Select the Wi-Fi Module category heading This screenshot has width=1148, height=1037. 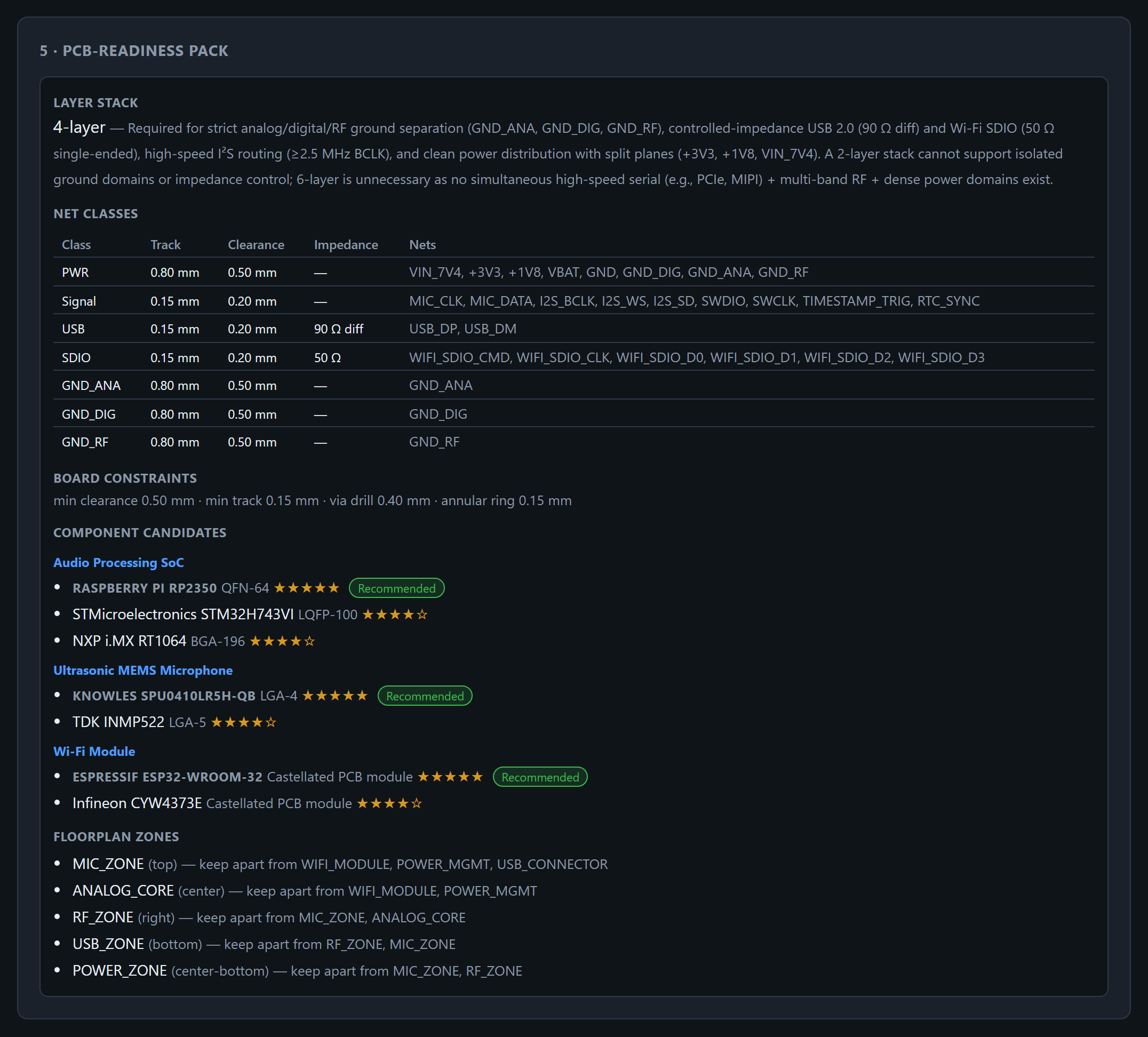pyautogui.click(x=94, y=751)
